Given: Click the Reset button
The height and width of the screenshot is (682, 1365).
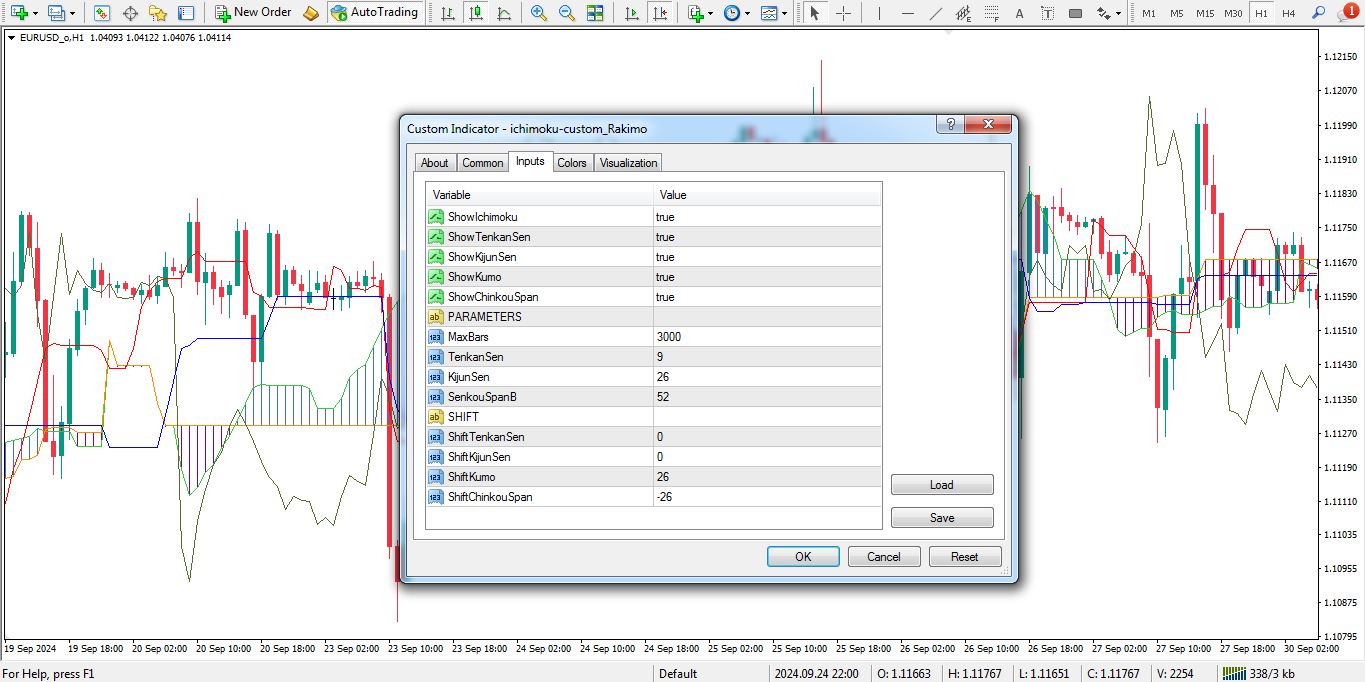Looking at the screenshot, I should [x=964, y=557].
